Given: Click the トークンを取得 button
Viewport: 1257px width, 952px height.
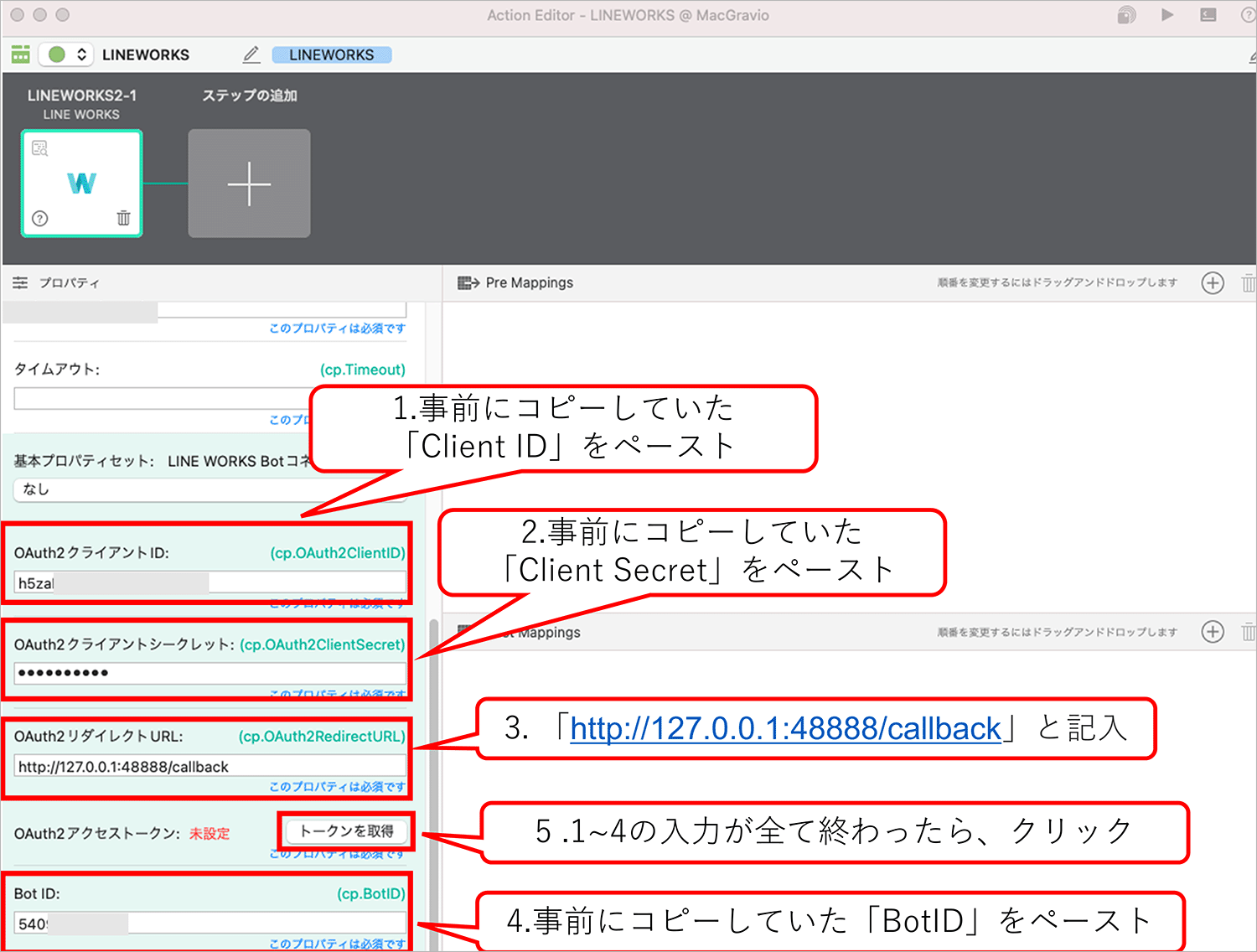Looking at the screenshot, I should [x=346, y=830].
